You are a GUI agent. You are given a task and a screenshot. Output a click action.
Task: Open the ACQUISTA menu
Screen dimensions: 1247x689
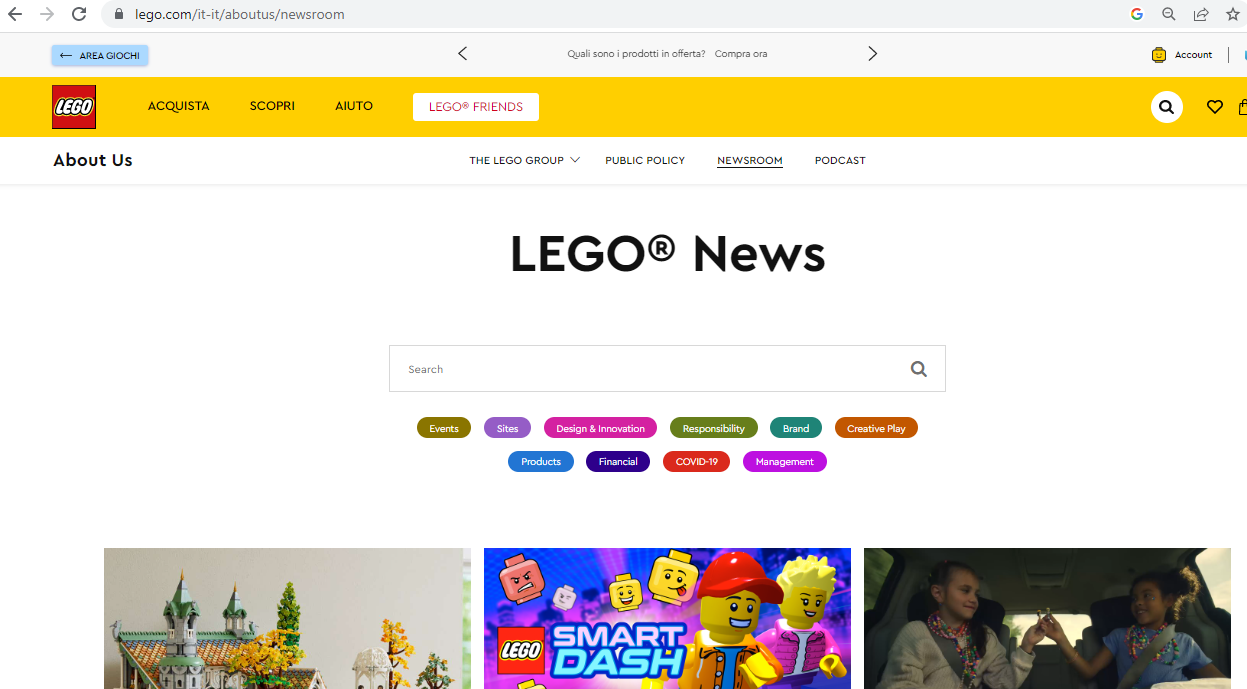coord(179,106)
